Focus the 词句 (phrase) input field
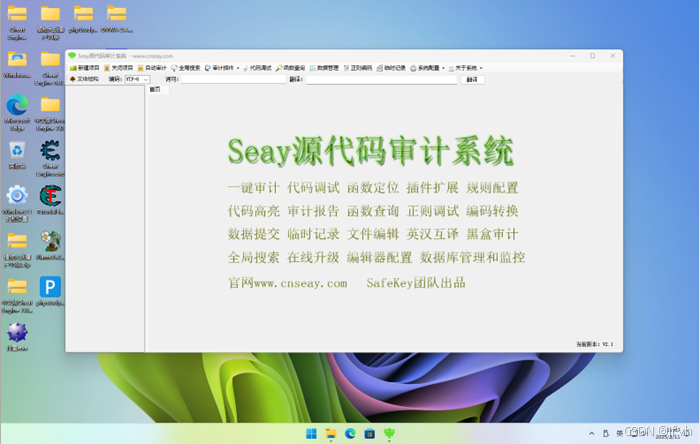 tap(233, 79)
